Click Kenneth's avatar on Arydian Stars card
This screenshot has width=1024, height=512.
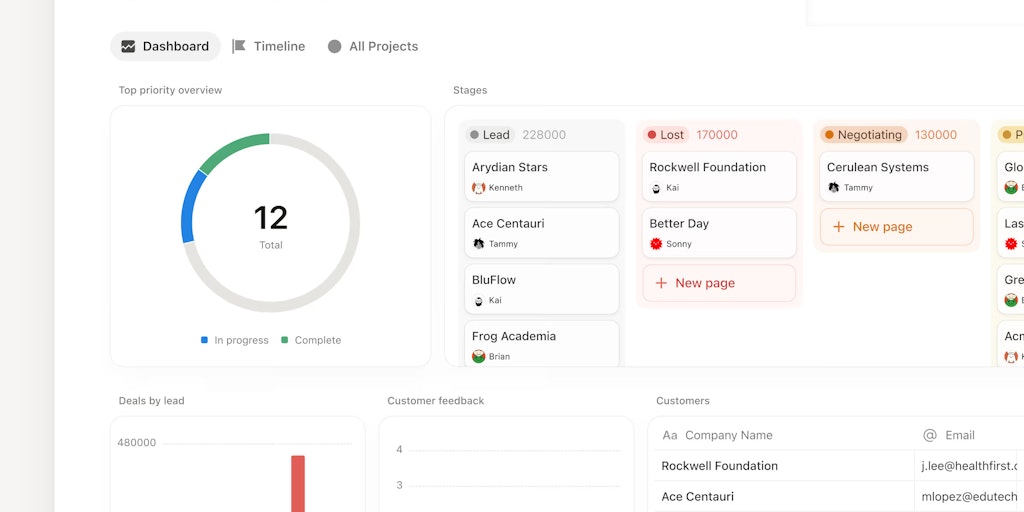click(479, 187)
